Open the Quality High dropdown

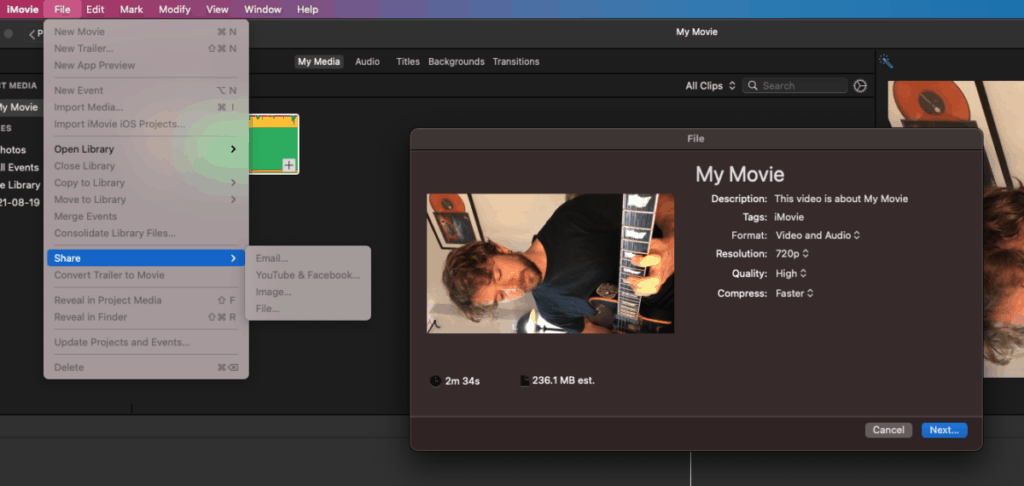[x=791, y=274]
